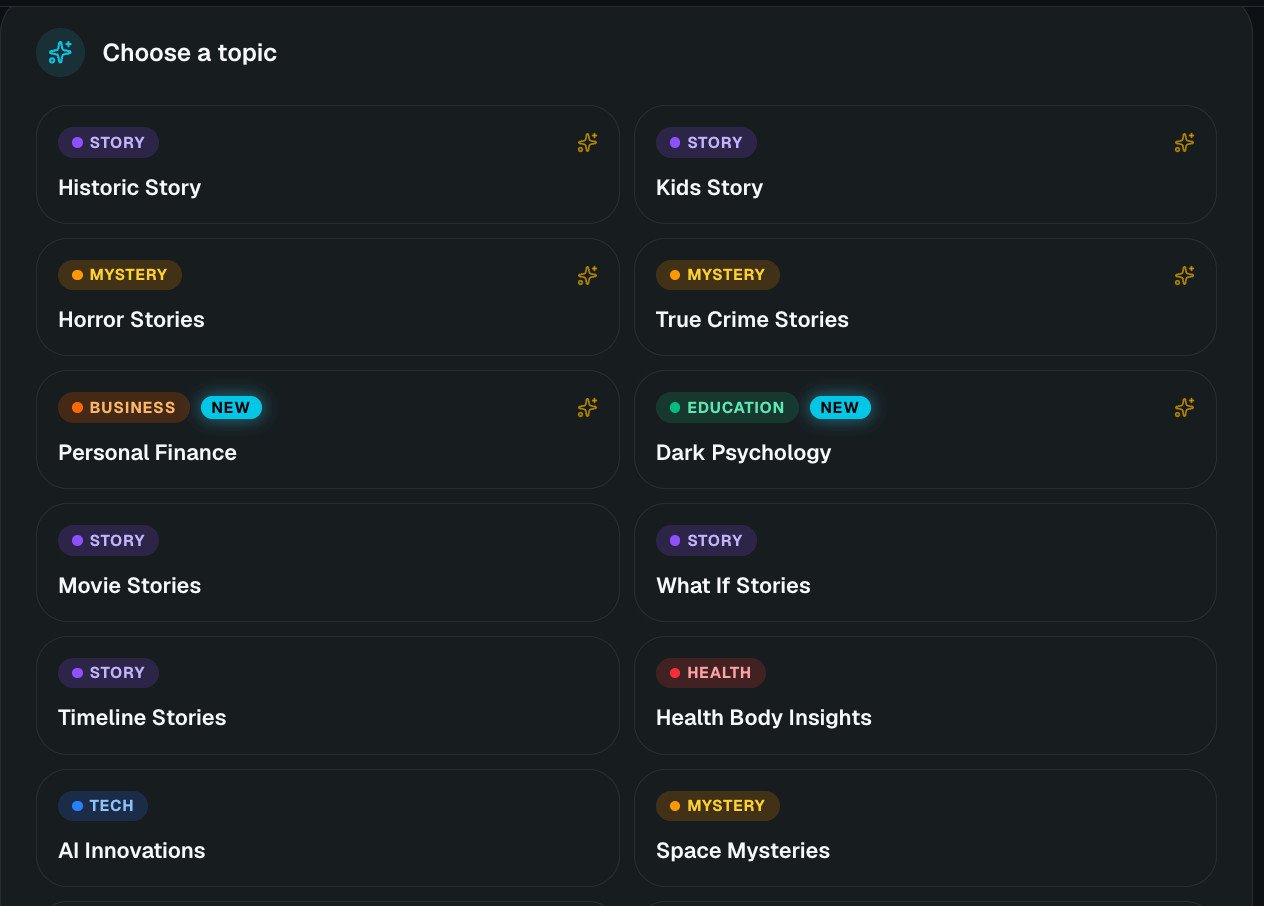The image size is (1264, 906).
Task: Click the EDUCATION tag on Dark Psychology
Action: [x=727, y=408]
